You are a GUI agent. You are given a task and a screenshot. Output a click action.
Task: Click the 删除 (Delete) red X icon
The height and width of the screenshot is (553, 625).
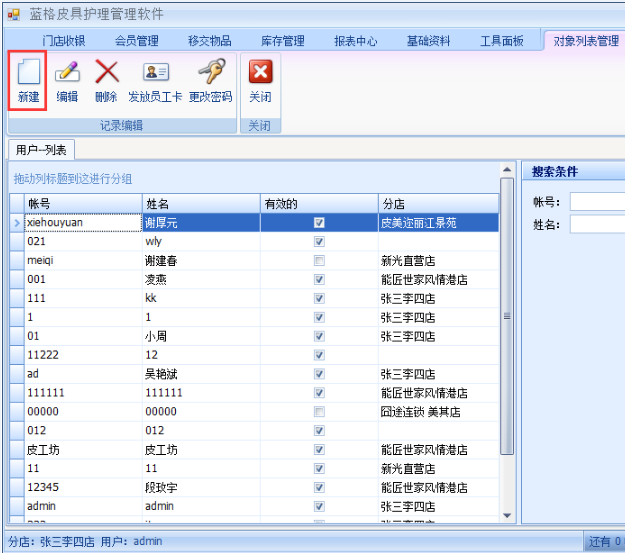(106, 73)
